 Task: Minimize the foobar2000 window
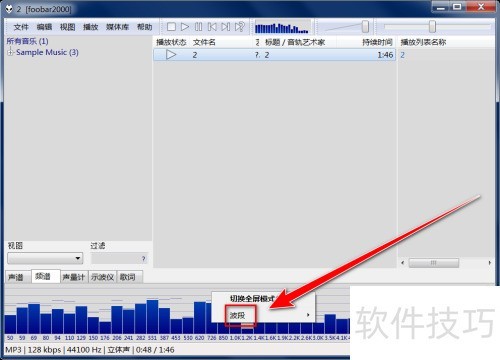(441, 7)
